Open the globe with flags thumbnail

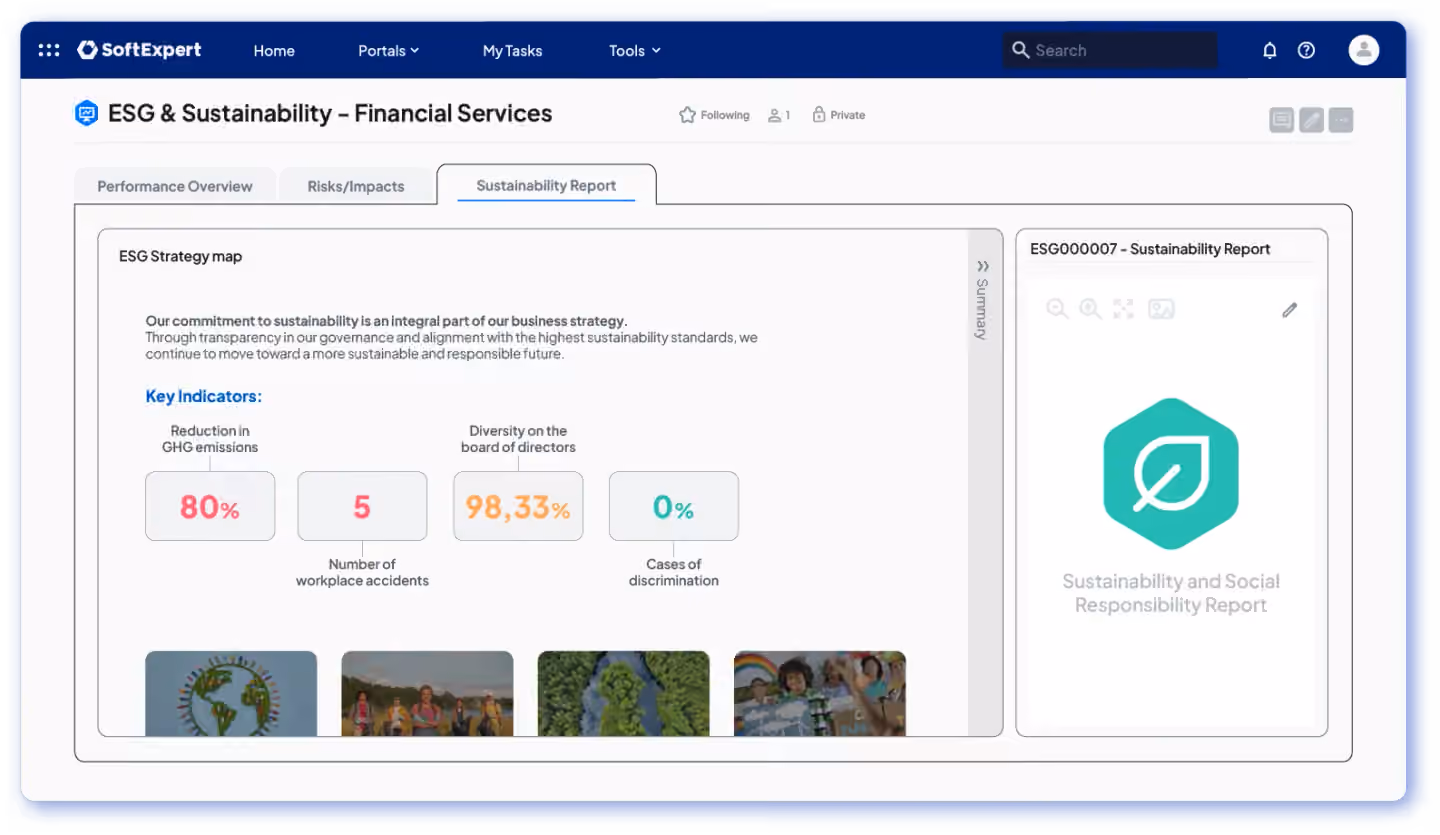[231, 694]
